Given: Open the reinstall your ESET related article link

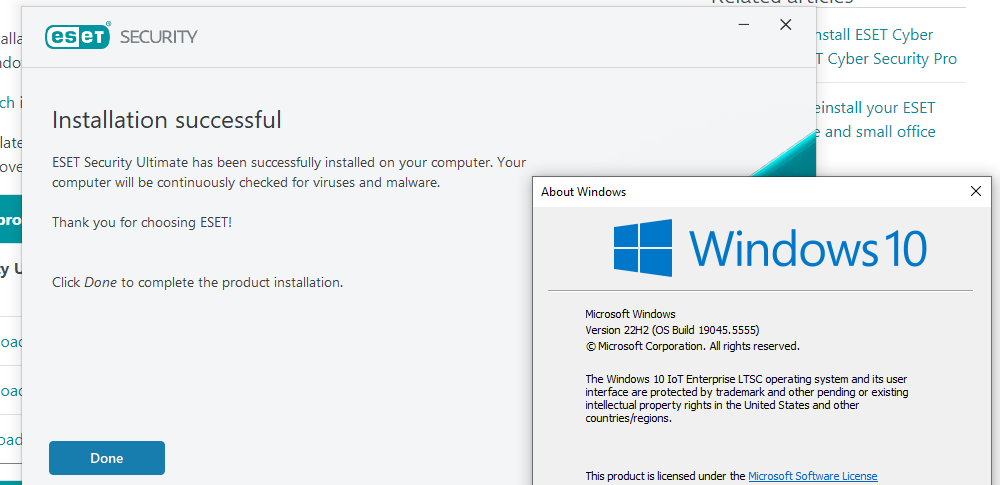Looking at the screenshot, I should point(874,119).
